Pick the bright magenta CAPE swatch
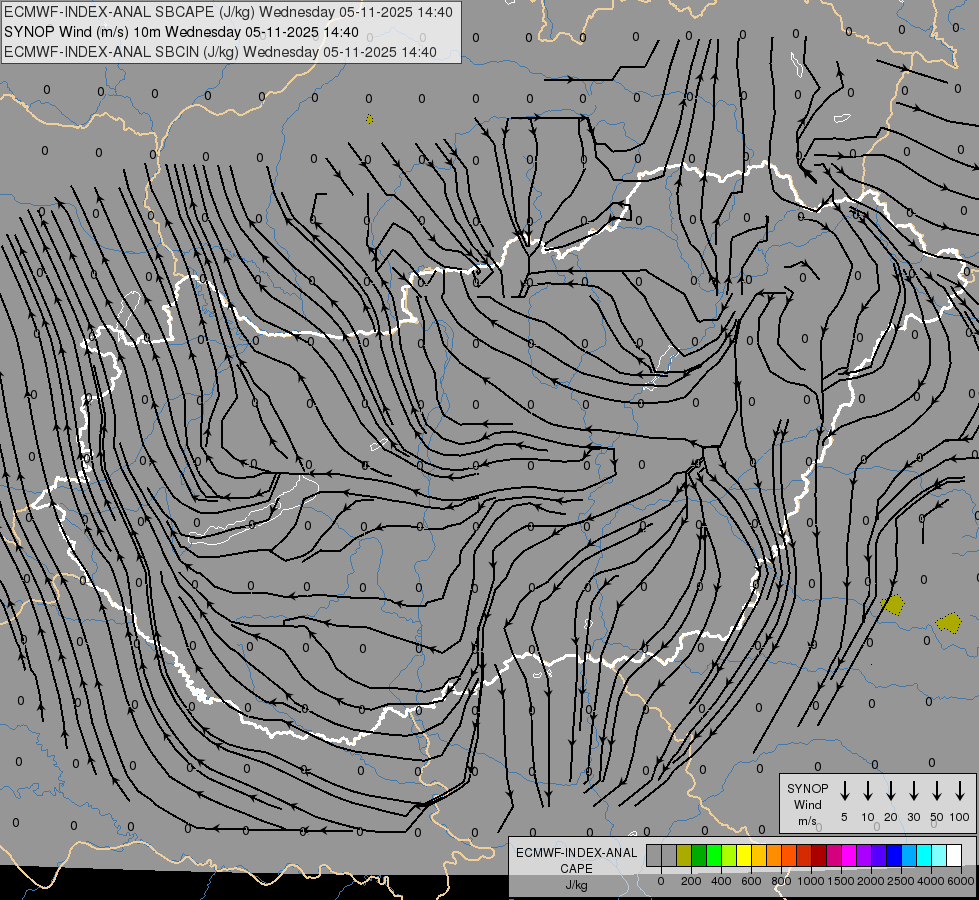The width and height of the screenshot is (979, 900). (849, 855)
